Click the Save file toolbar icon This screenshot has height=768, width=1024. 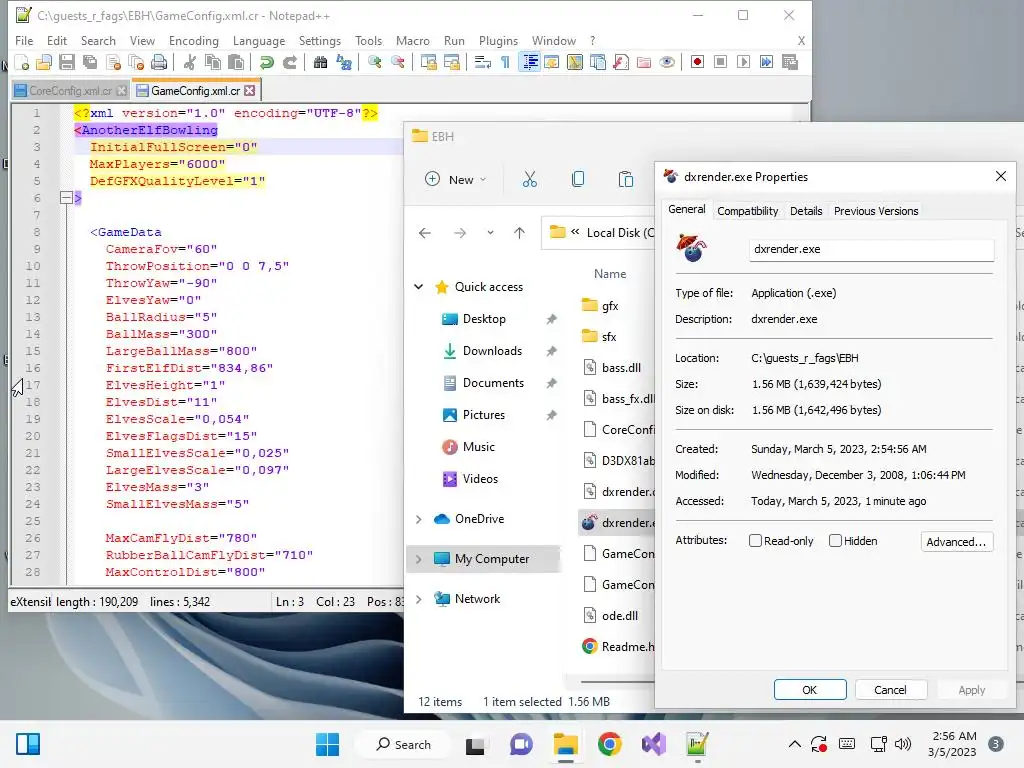tap(67, 62)
